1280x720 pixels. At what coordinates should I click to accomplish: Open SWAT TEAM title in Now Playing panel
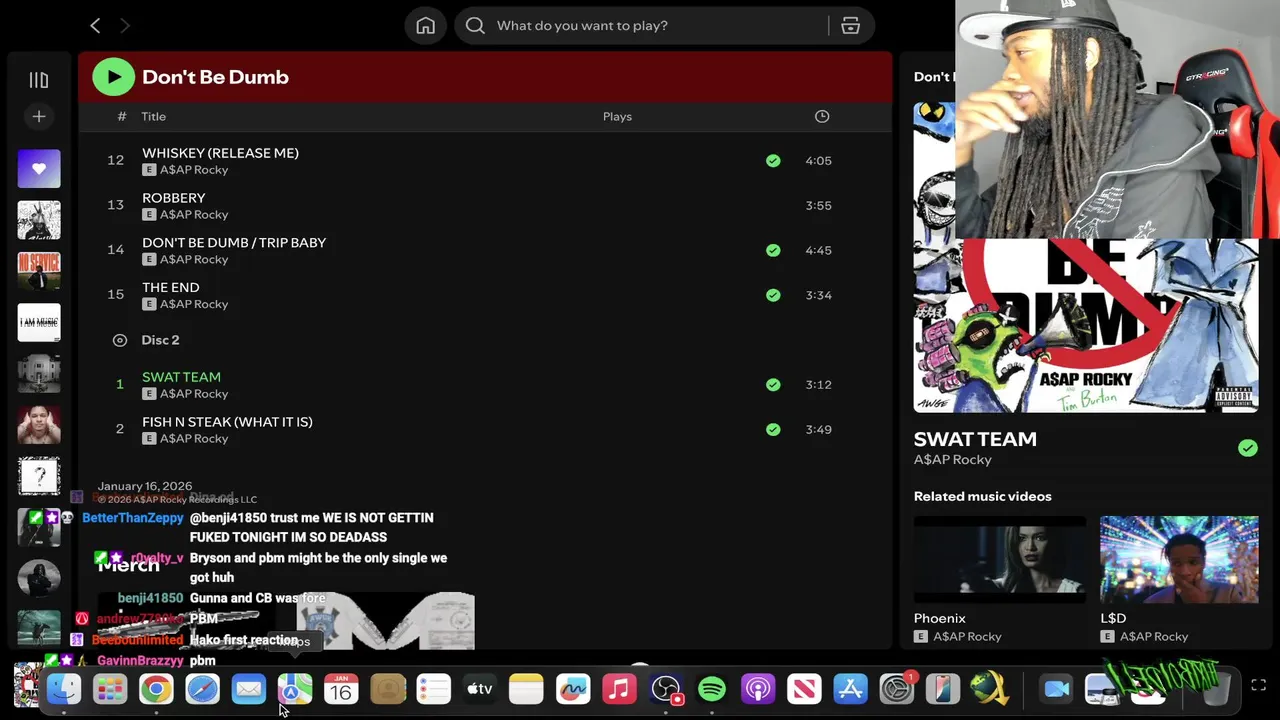pos(975,439)
